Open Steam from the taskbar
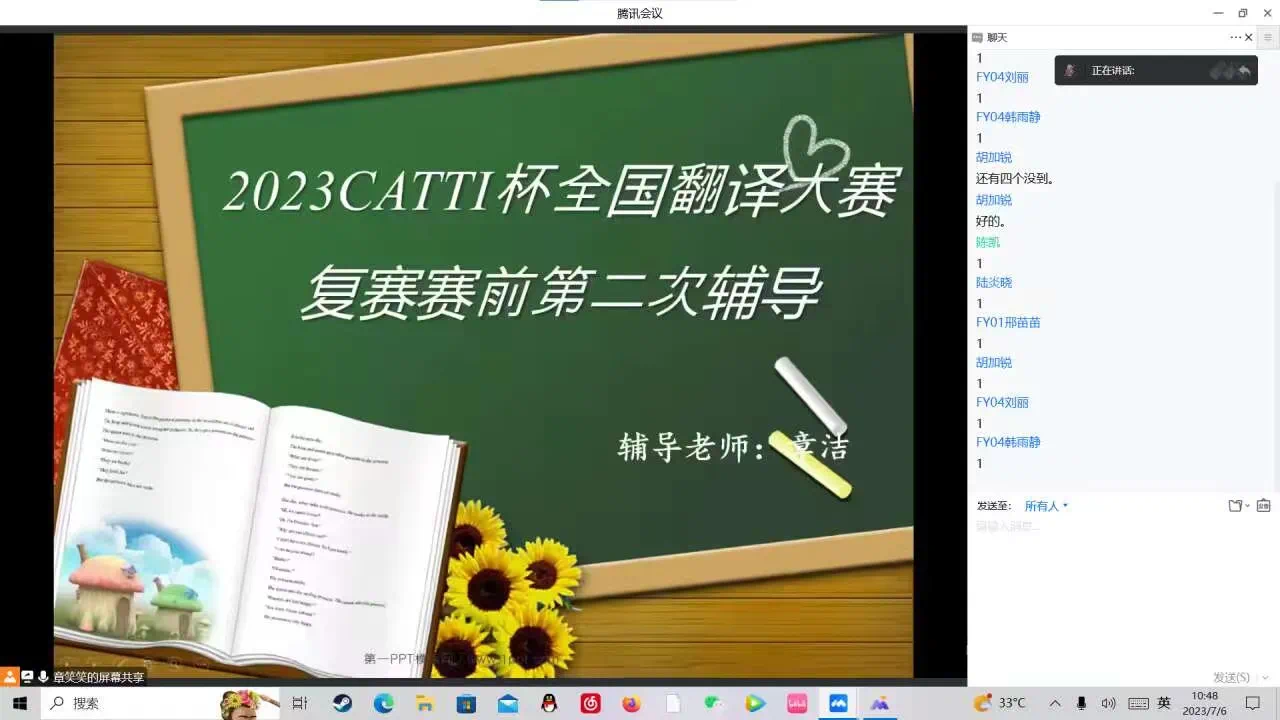Screen dimensions: 1280x720 (x=342, y=703)
